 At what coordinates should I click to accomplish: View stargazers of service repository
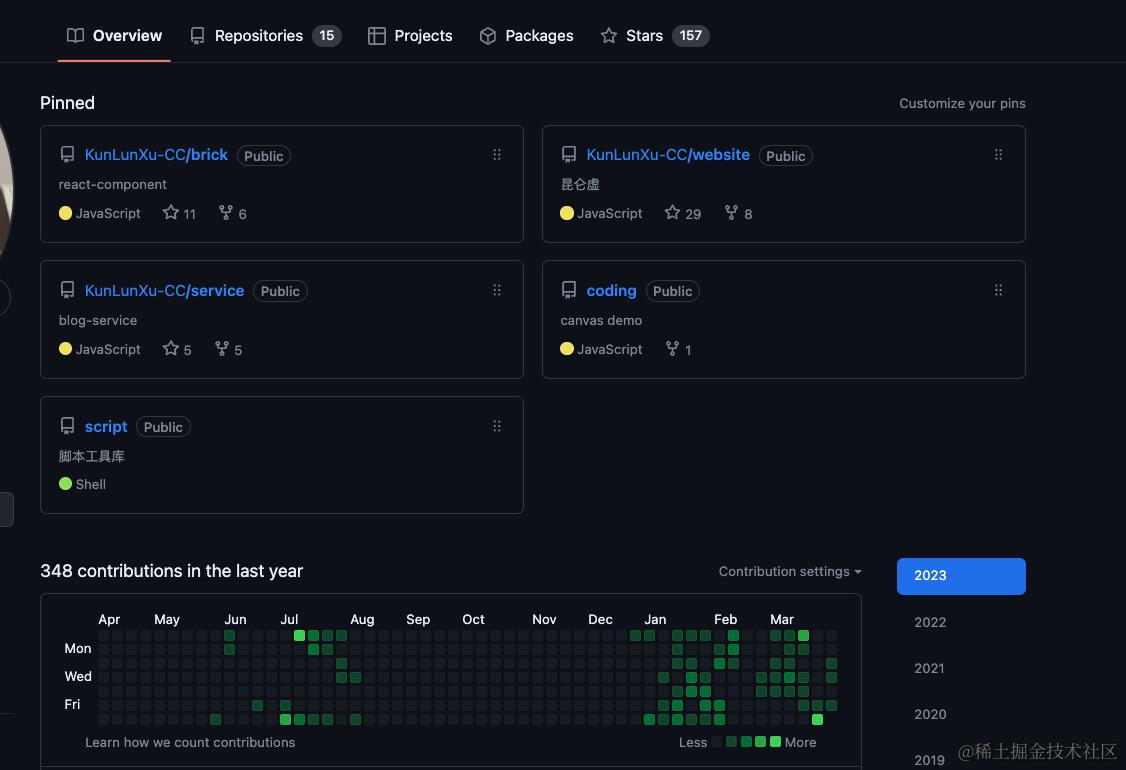click(x=177, y=349)
